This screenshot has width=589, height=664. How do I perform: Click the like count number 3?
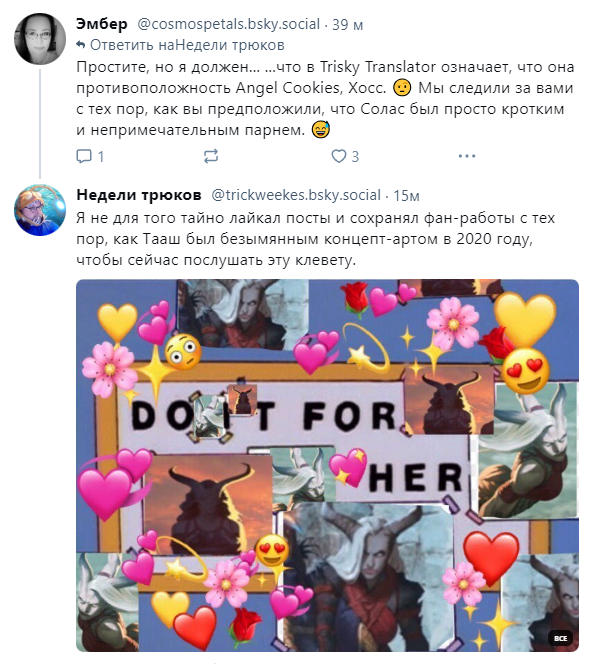[x=355, y=157]
